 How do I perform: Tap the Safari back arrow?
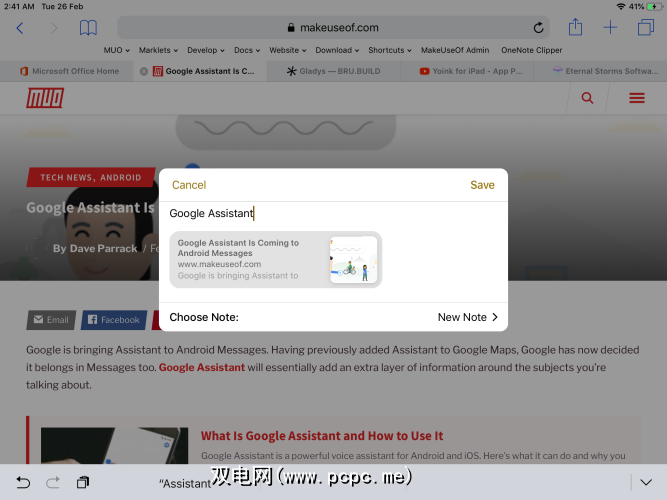point(20,28)
